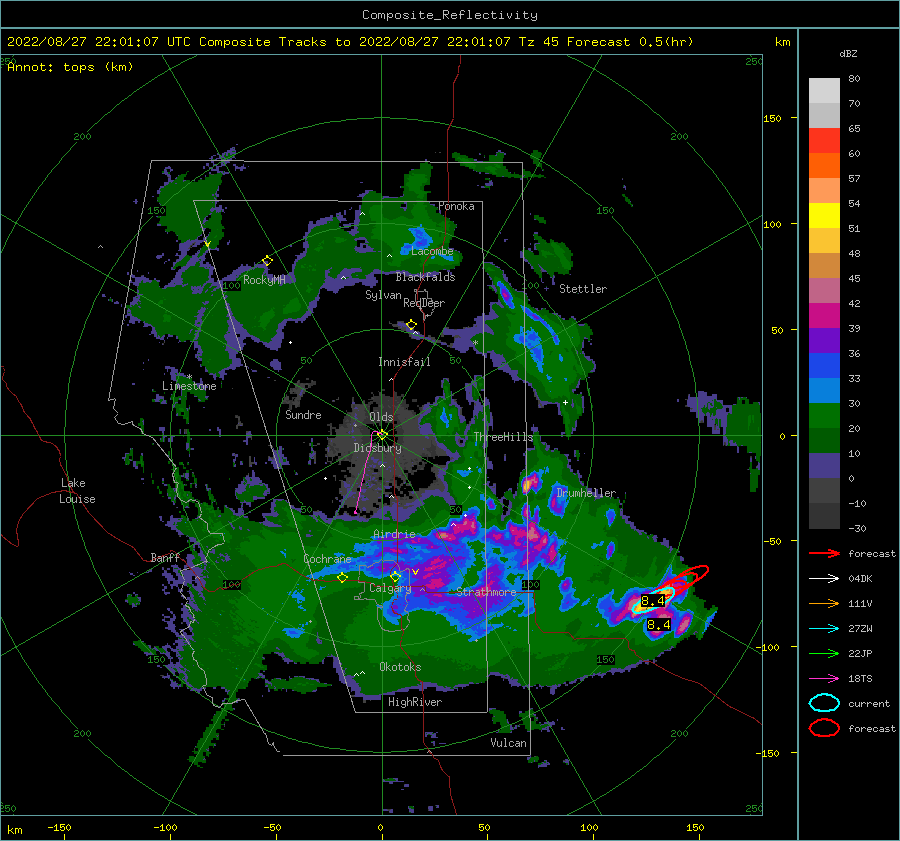This screenshot has height=841, width=900.
Task: Click the current legend label text
Action: (868, 703)
